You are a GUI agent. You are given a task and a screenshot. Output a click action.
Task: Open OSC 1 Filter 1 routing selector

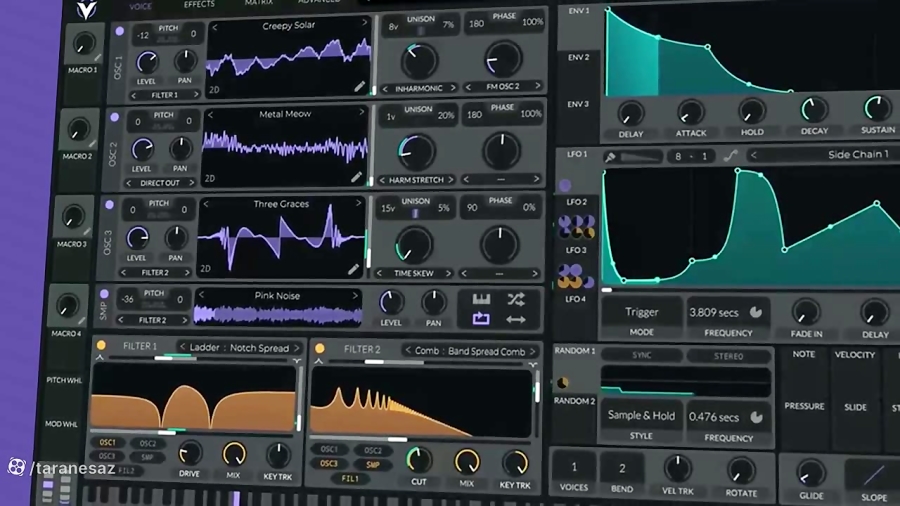164,95
